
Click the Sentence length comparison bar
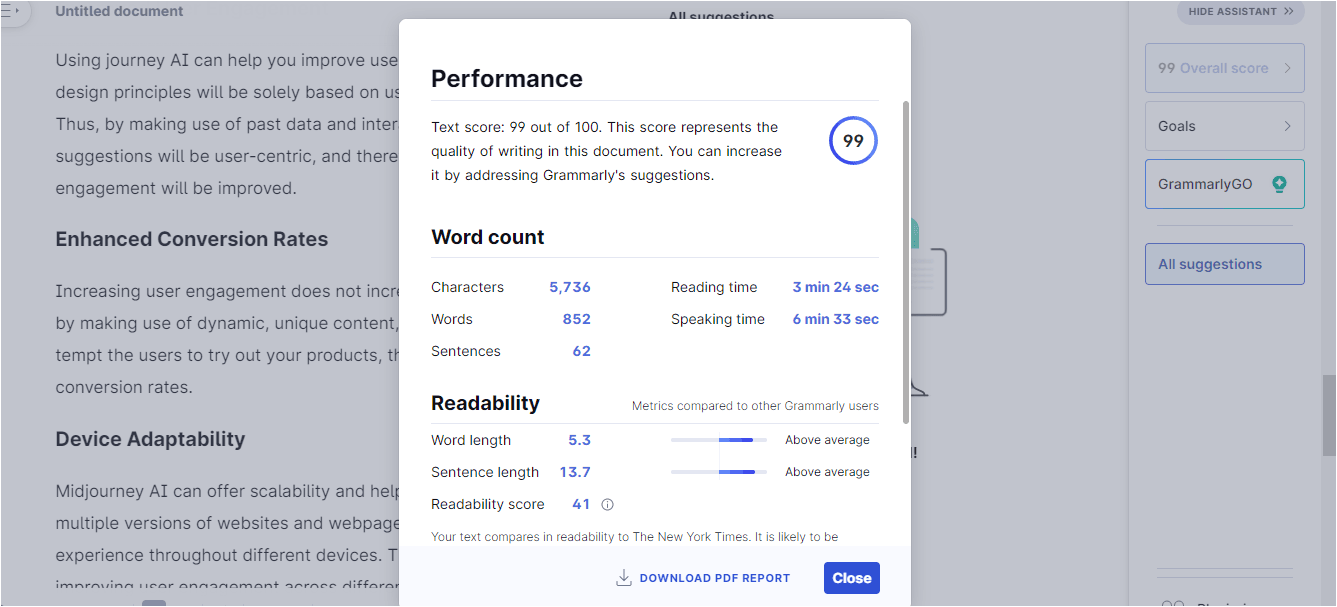click(719, 472)
